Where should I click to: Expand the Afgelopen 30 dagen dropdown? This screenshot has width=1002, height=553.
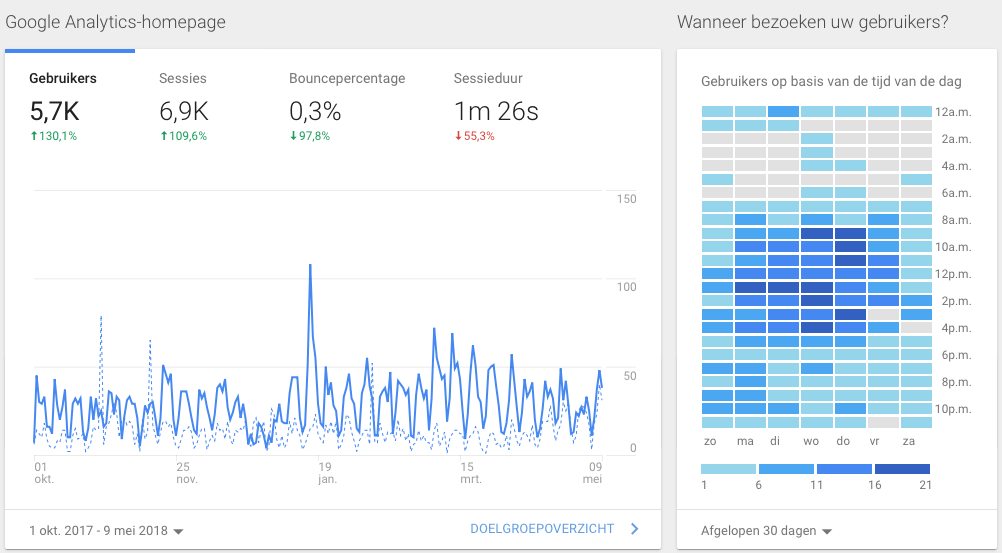[766, 531]
